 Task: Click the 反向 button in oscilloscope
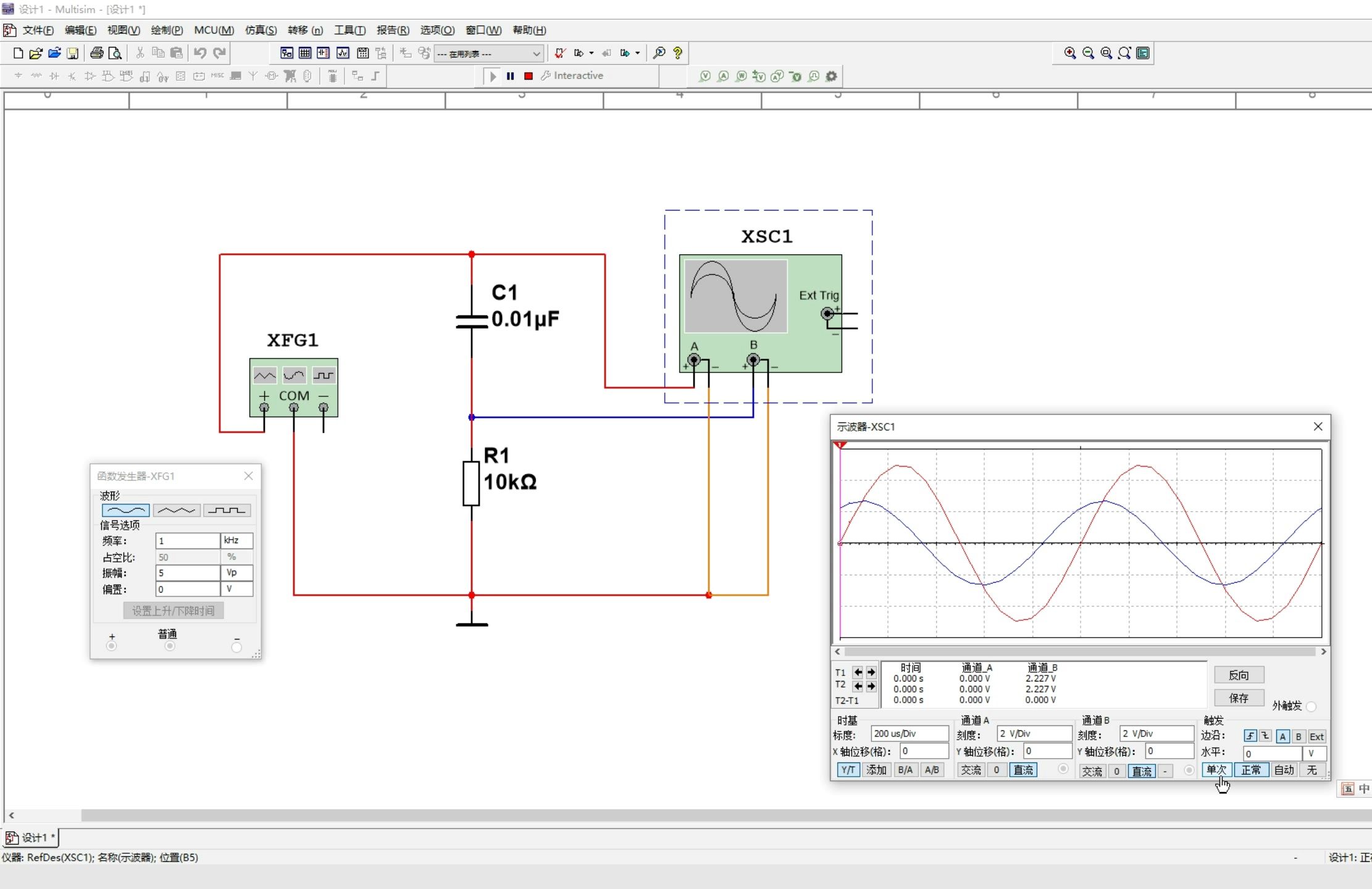point(1238,675)
